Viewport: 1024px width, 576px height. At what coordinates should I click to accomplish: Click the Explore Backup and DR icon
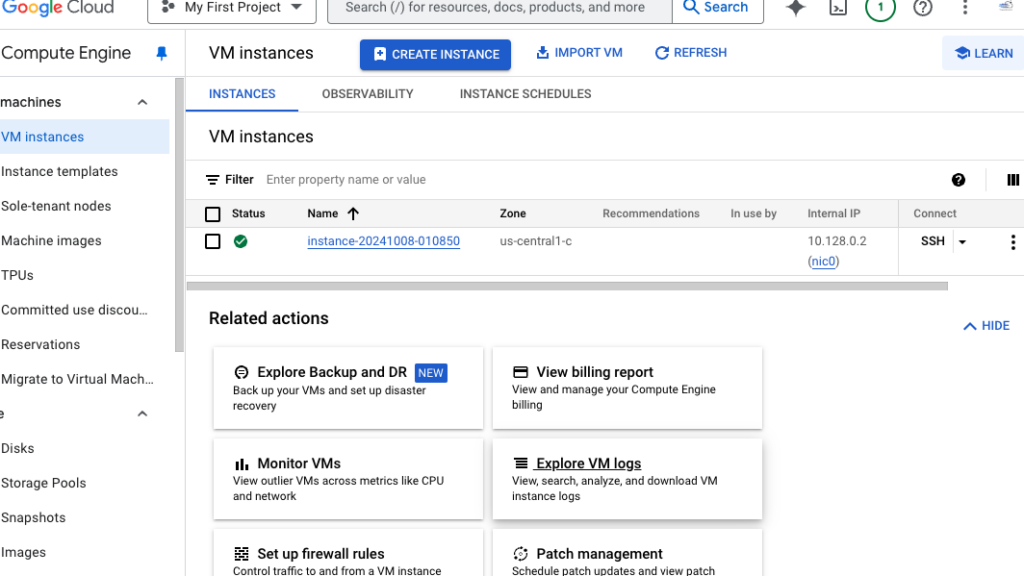[x=241, y=372]
